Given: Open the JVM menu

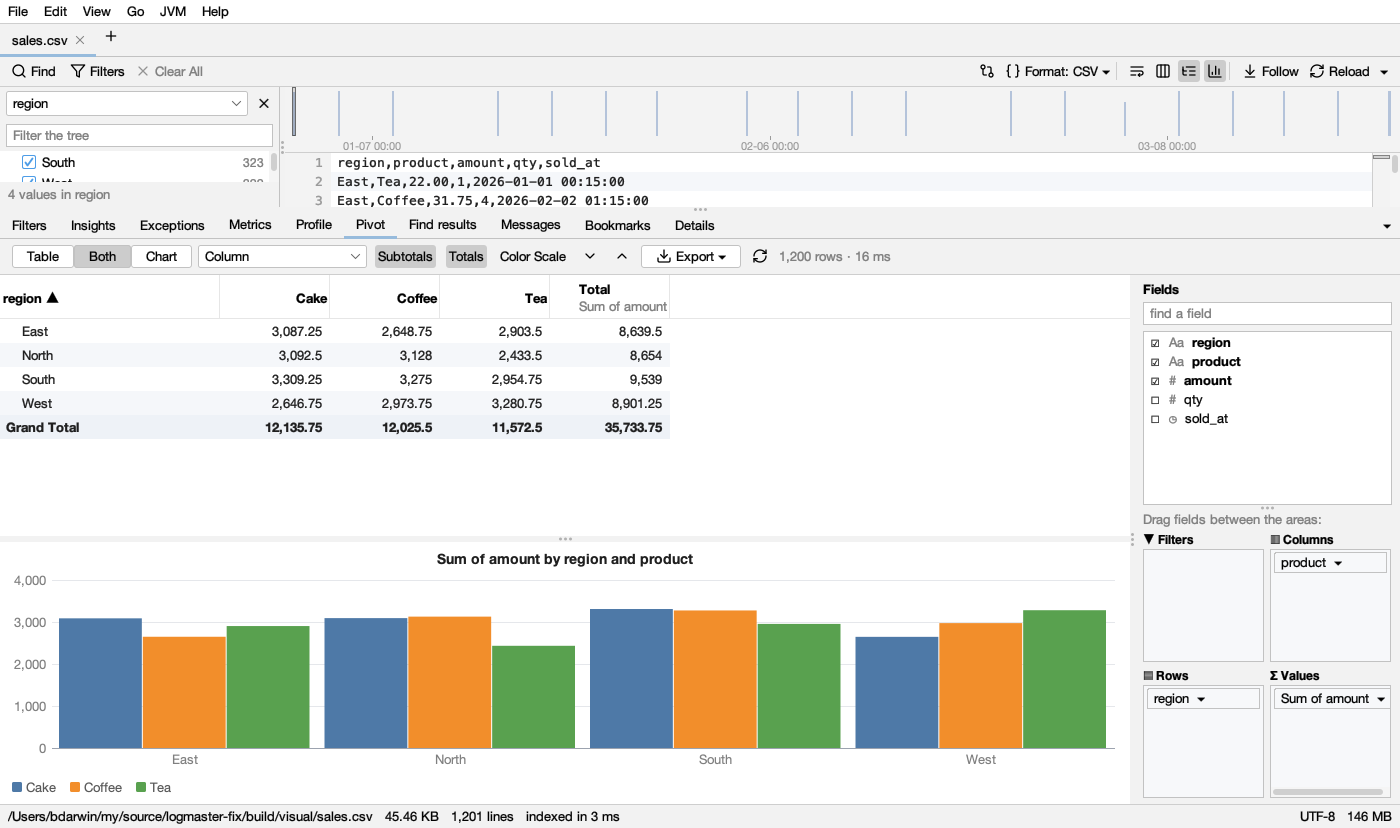Looking at the screenshot, I should [x=173, y=11].
